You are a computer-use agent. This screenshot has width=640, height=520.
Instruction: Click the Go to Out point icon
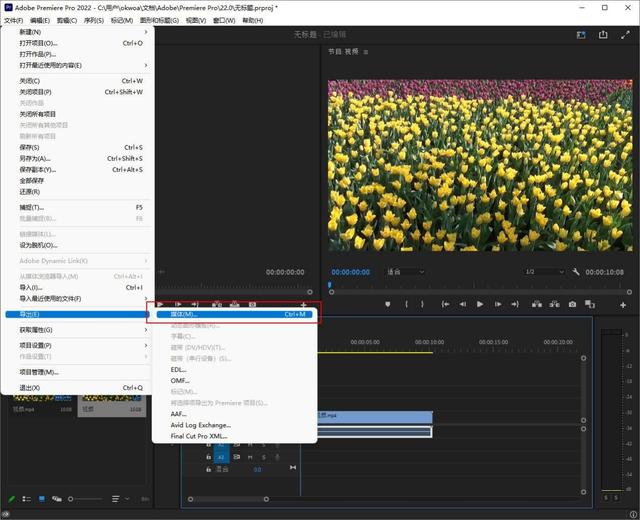tap(517, 304)
